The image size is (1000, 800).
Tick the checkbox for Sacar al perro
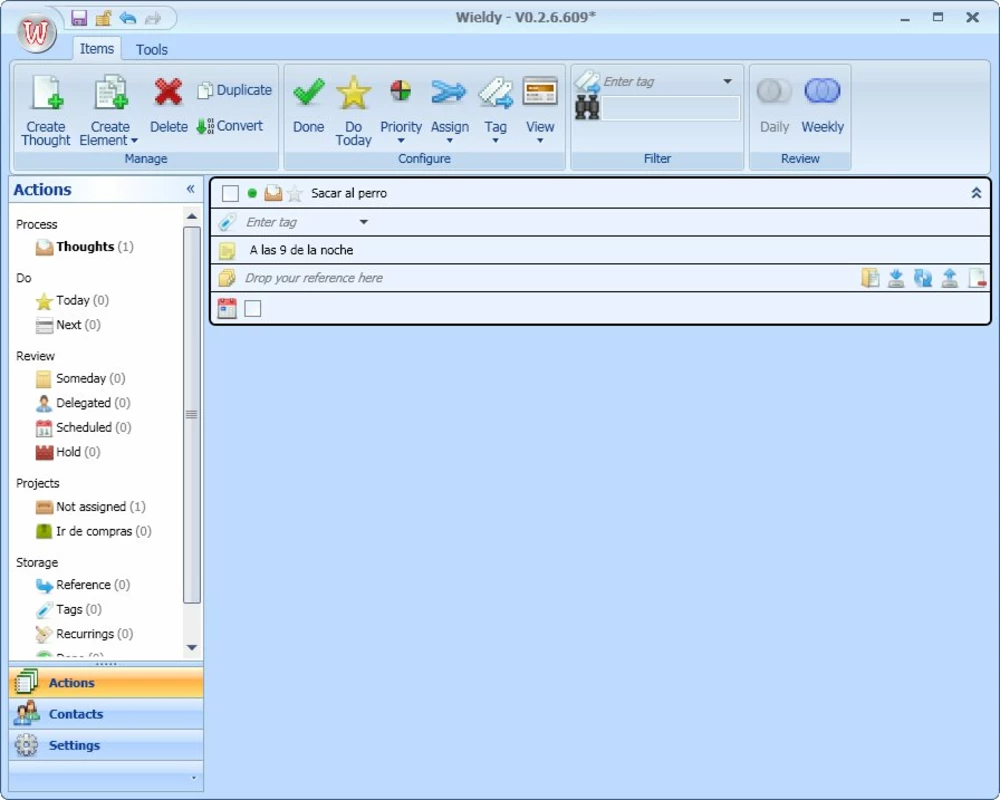[230, 193]
